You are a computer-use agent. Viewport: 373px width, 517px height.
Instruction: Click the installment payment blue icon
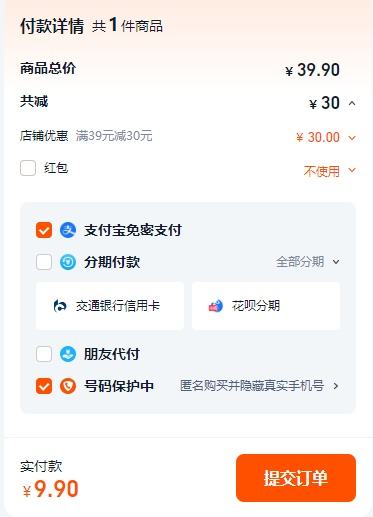click(x=68, y=262)
